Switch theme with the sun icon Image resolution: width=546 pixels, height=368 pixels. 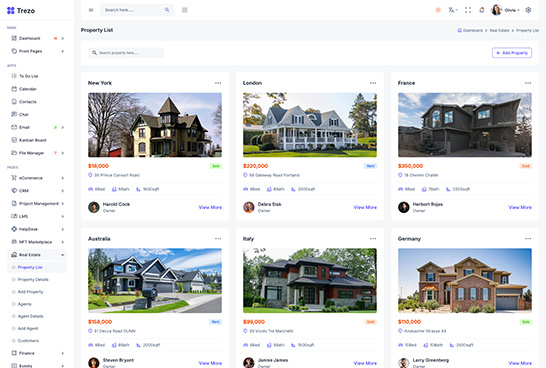tap(438, 10)
